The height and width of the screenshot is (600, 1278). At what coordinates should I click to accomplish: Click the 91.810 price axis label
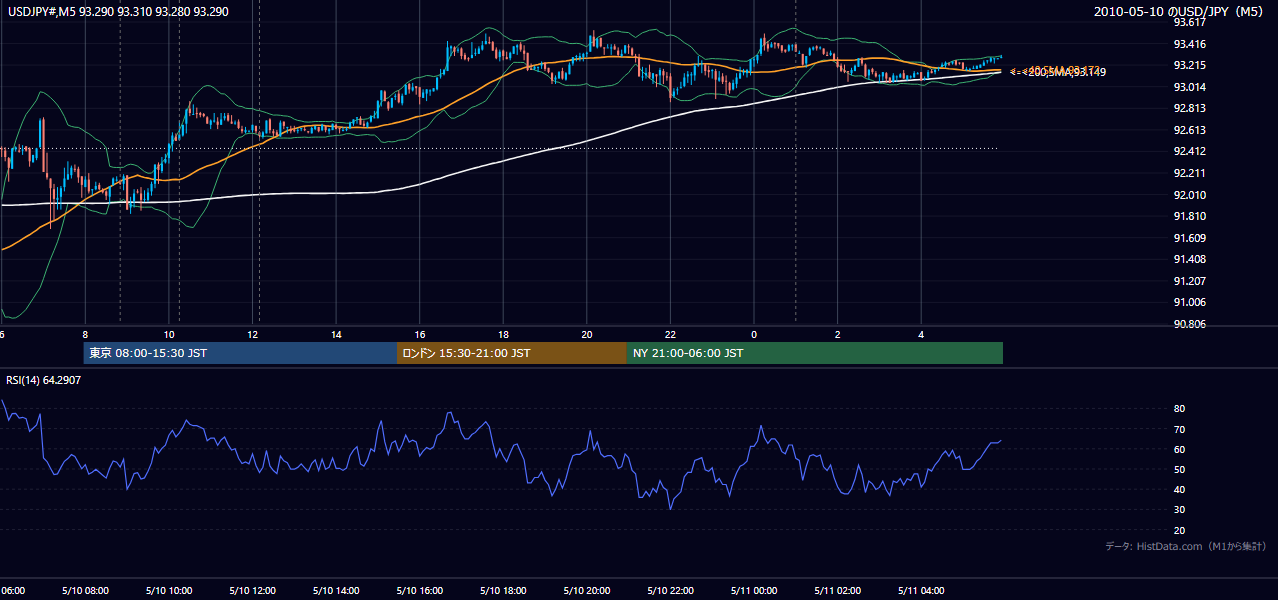pos(1191,216)
